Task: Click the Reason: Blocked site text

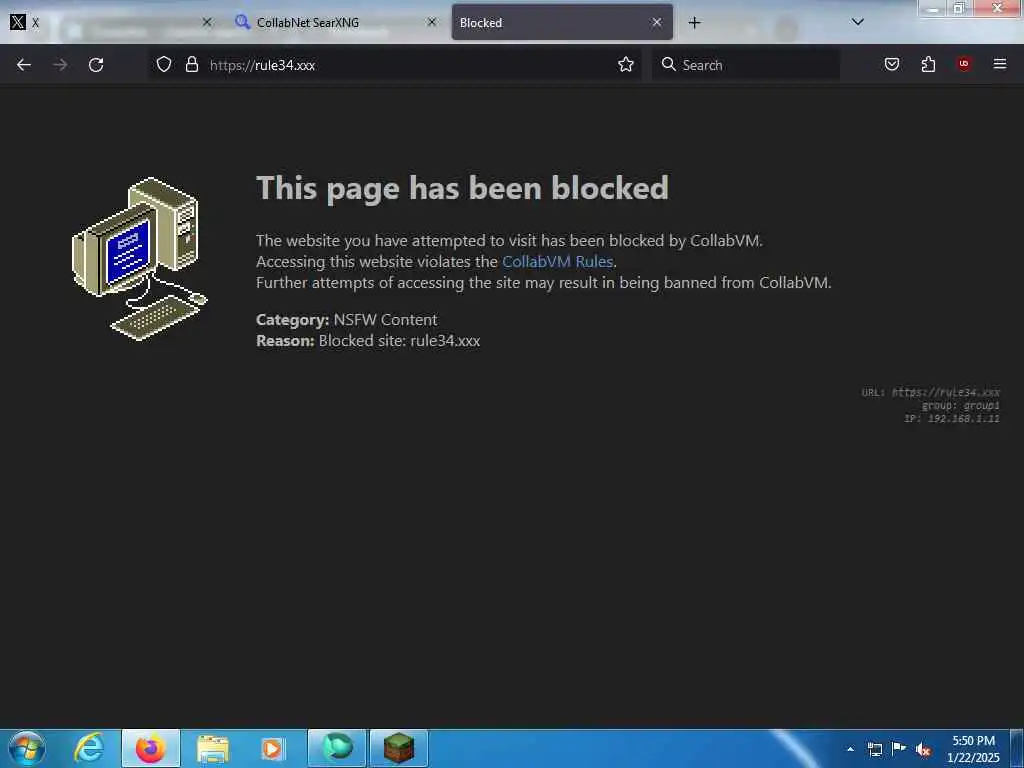Action: tap(368, 341)
